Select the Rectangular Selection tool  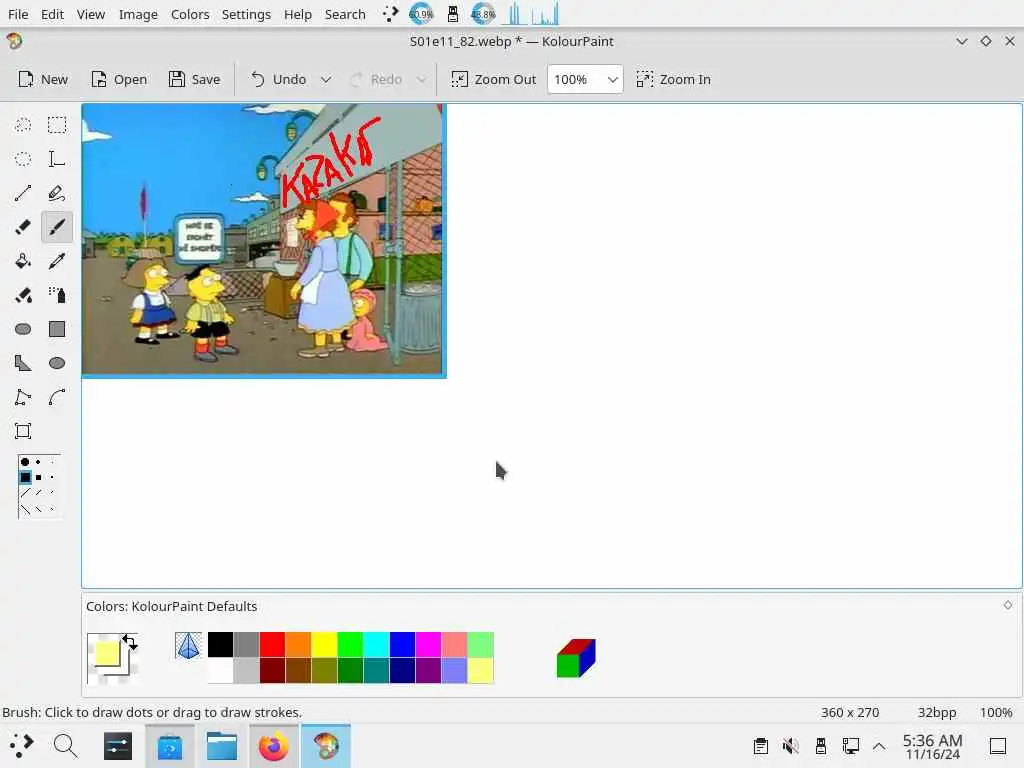point(57,125)
